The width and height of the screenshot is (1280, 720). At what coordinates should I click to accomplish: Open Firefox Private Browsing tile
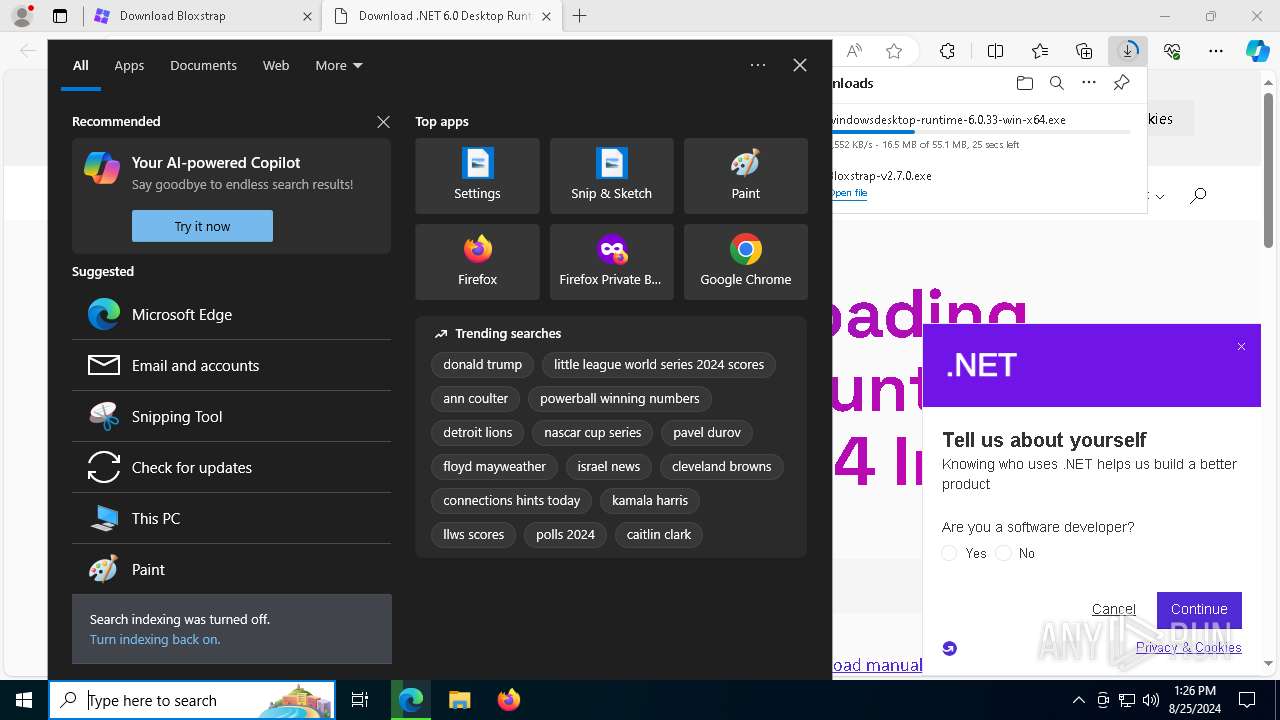pos(611,262)
